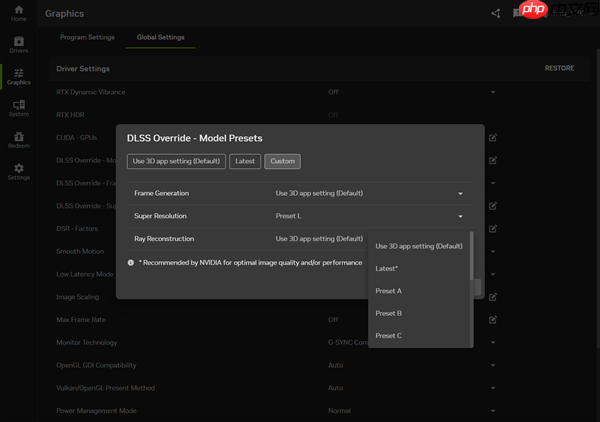Click the dropdown list scrollbar
The width and height of the screenshot is (600, 422).
[x=471, y=260]
